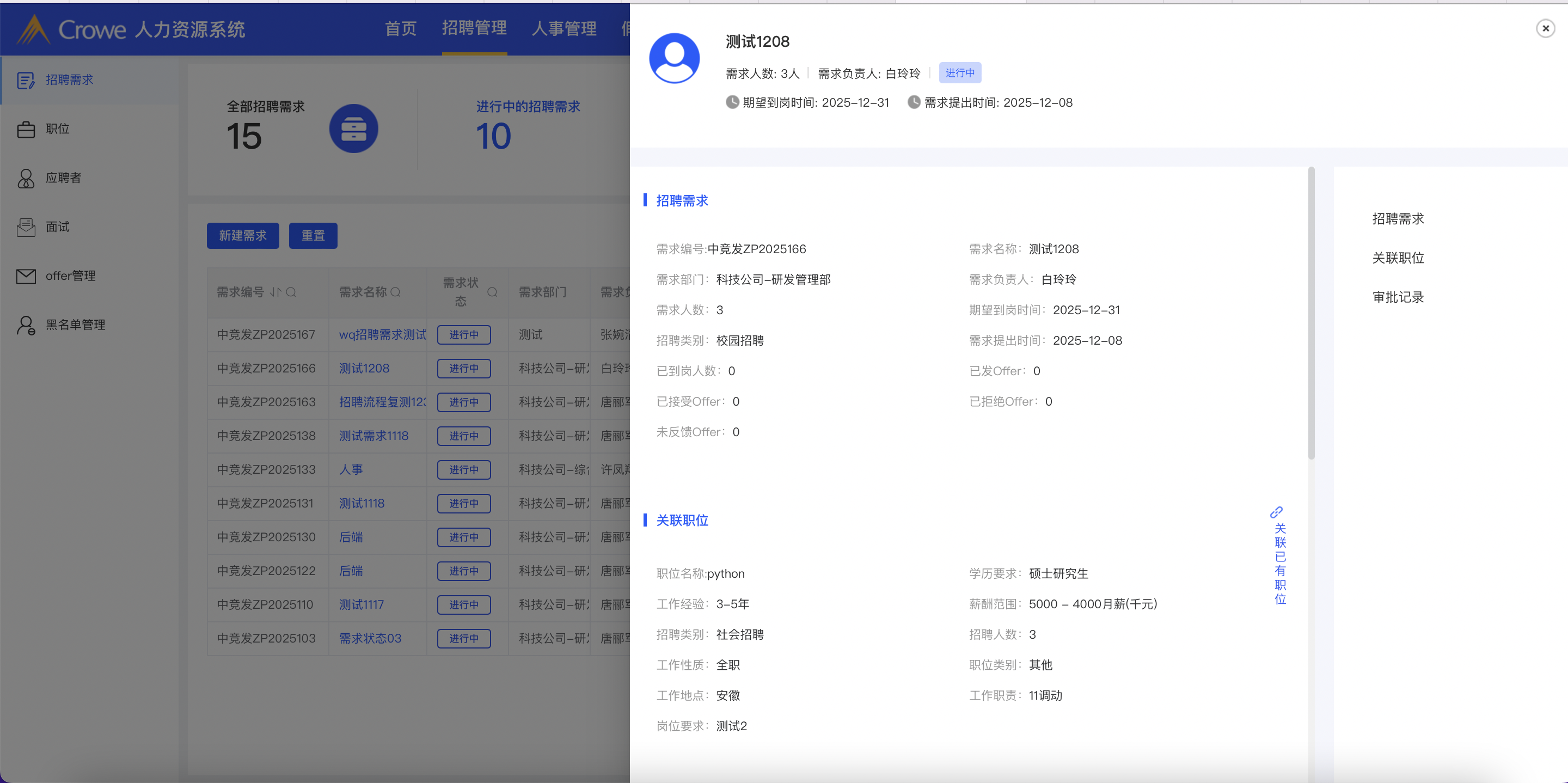This screenshot has height=783, width=1568.
Task: Open the 人事管理 top menu
Action: pyautogui.click(x=563, y=29)
